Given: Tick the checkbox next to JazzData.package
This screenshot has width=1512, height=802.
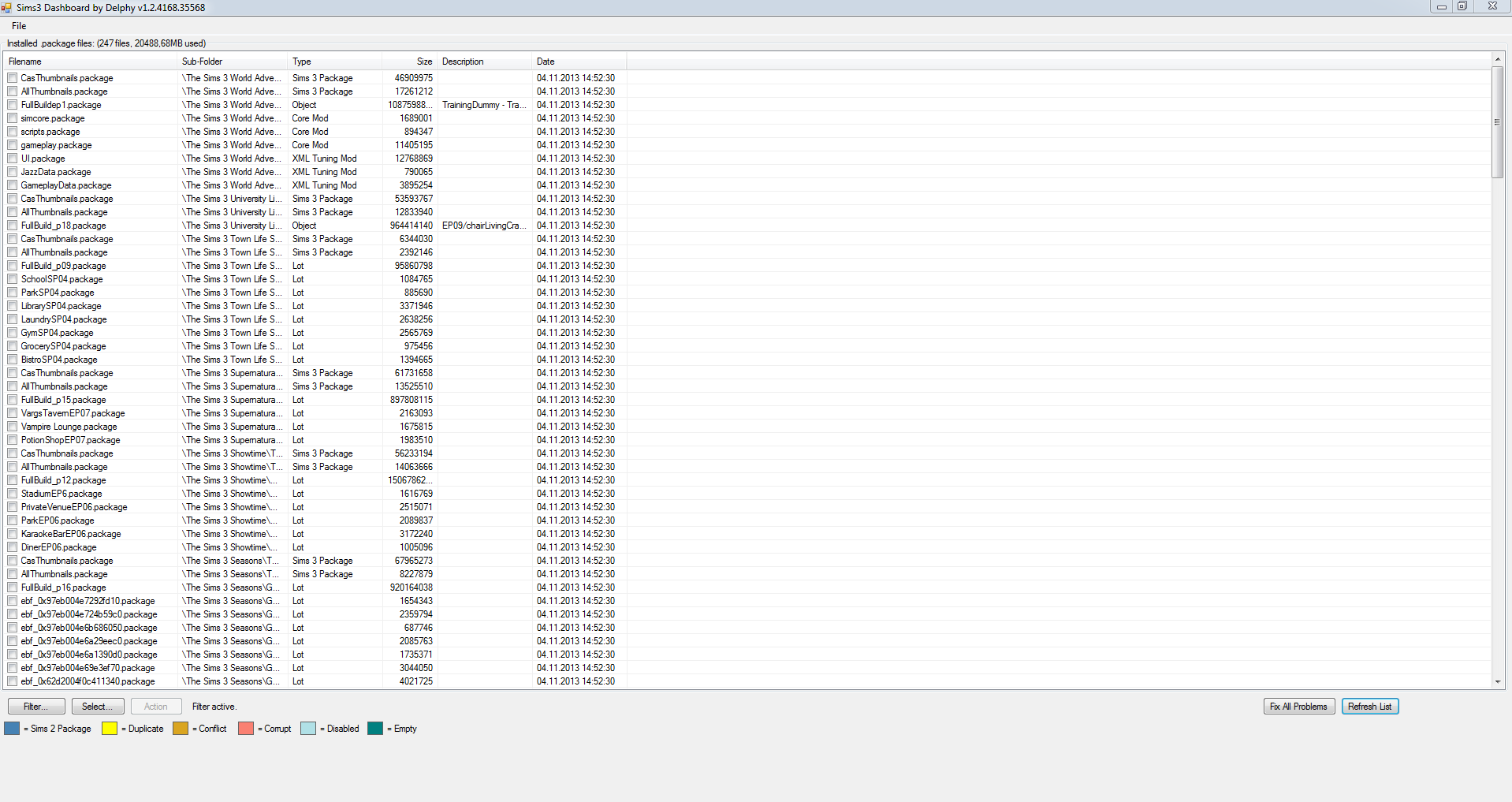Looking at the screenshot, I should click(13, 172).
